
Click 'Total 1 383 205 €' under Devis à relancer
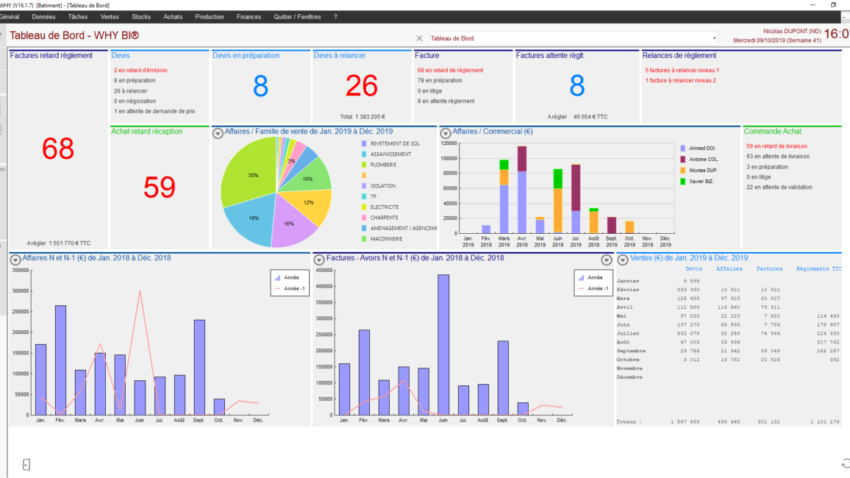pyautogui.click(x=362, y=117)
